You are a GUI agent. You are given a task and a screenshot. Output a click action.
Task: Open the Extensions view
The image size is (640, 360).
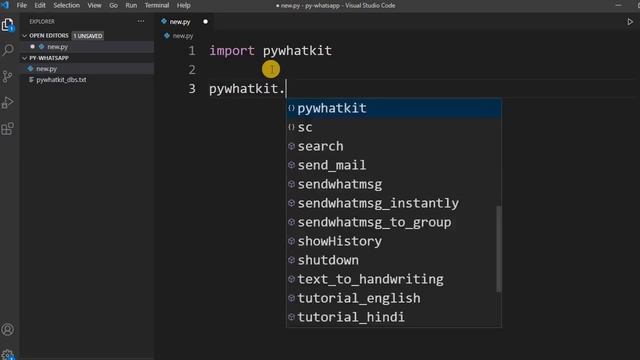click(8, 129)
